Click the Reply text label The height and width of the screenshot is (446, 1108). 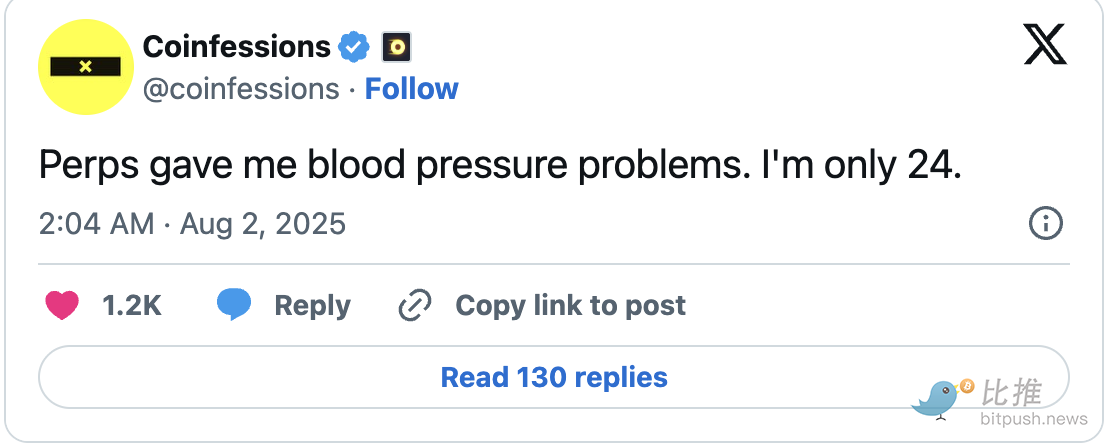point(312,305)
